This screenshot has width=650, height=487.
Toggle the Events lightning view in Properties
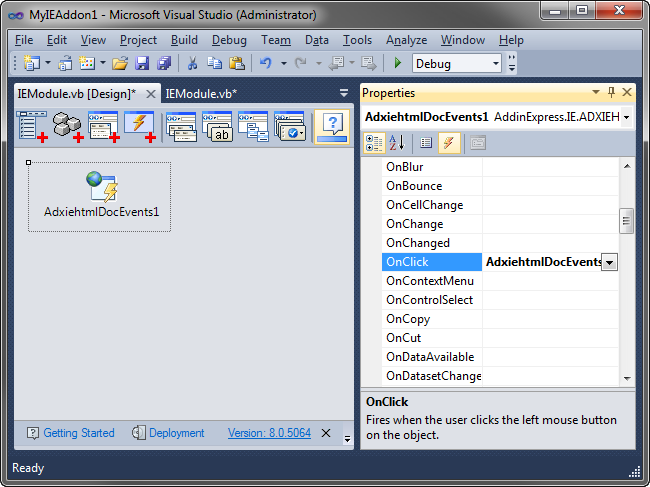click(x=449, y=143)
